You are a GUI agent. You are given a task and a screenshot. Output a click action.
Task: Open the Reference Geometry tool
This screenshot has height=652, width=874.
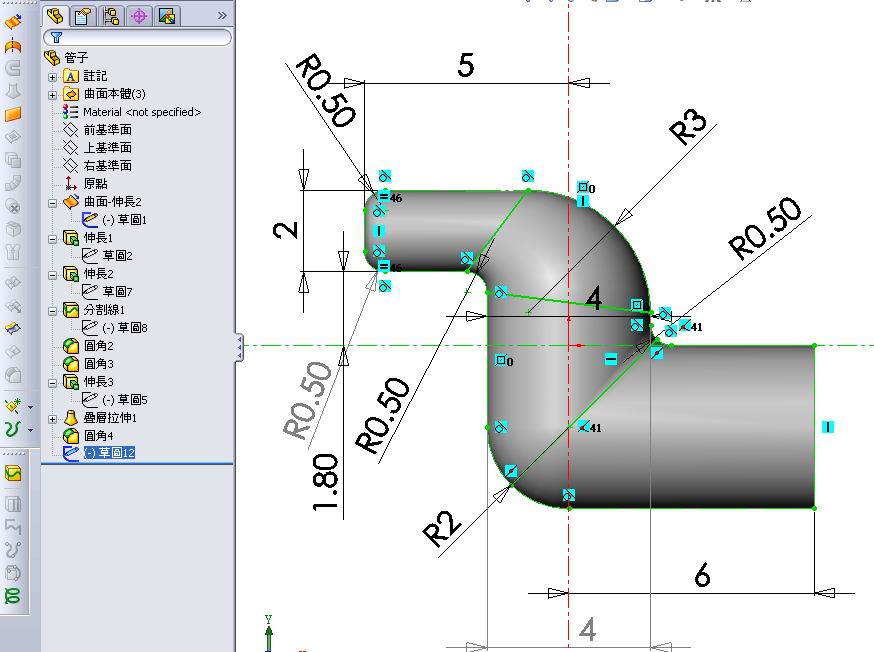[x=13, y=405]
